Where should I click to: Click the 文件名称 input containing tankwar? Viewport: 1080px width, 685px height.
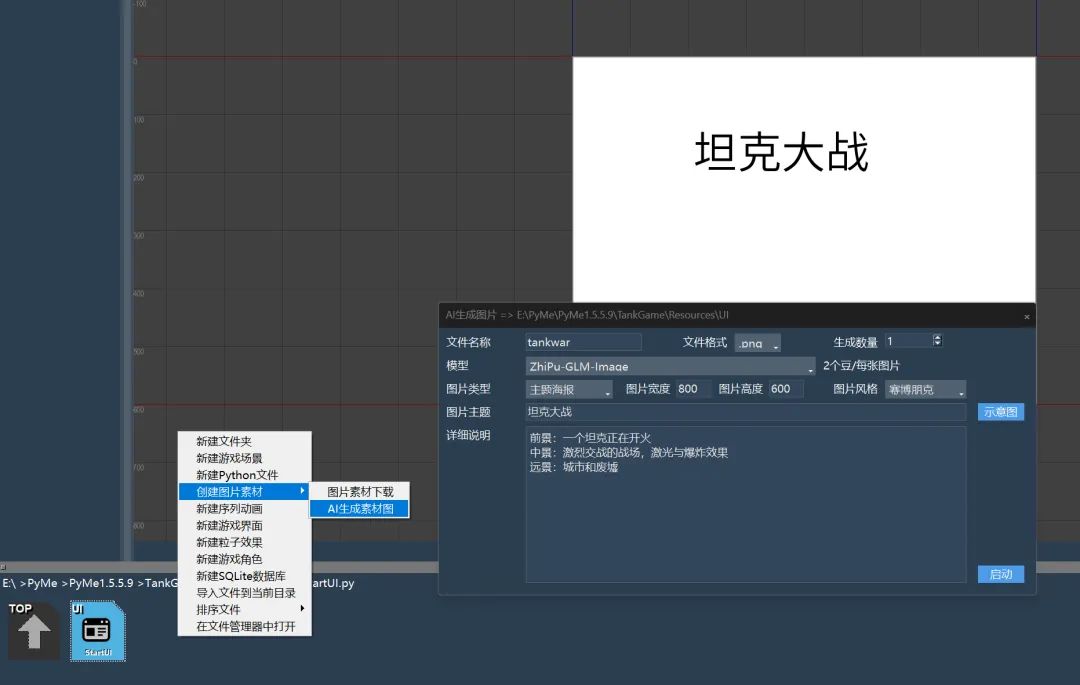point(583,342)
